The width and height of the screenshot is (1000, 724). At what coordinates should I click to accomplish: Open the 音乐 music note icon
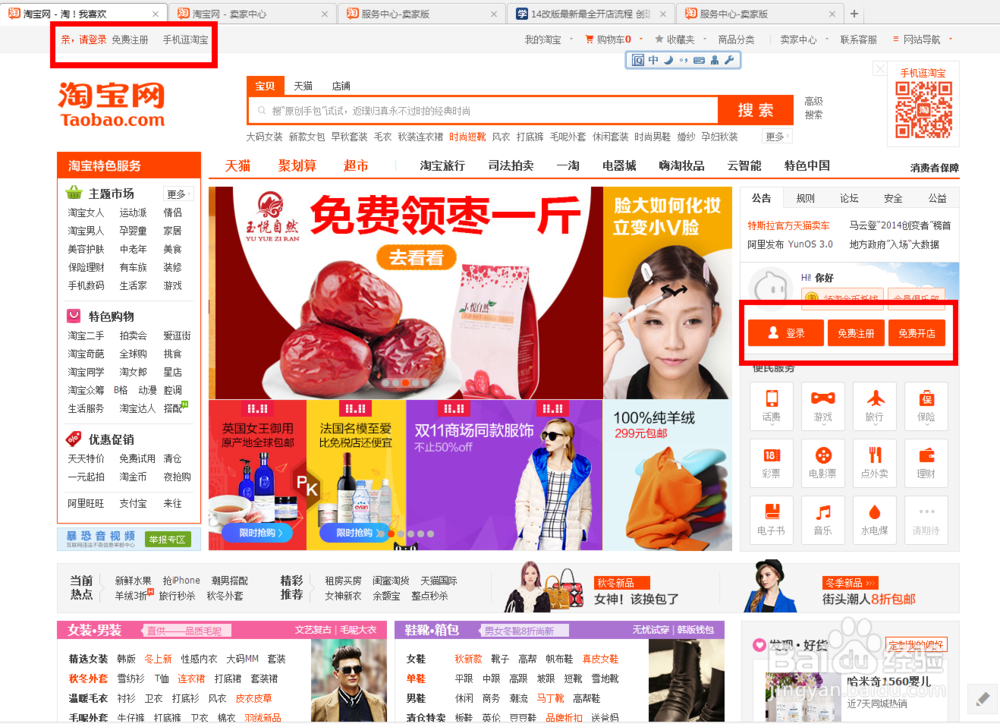[823, 519]
